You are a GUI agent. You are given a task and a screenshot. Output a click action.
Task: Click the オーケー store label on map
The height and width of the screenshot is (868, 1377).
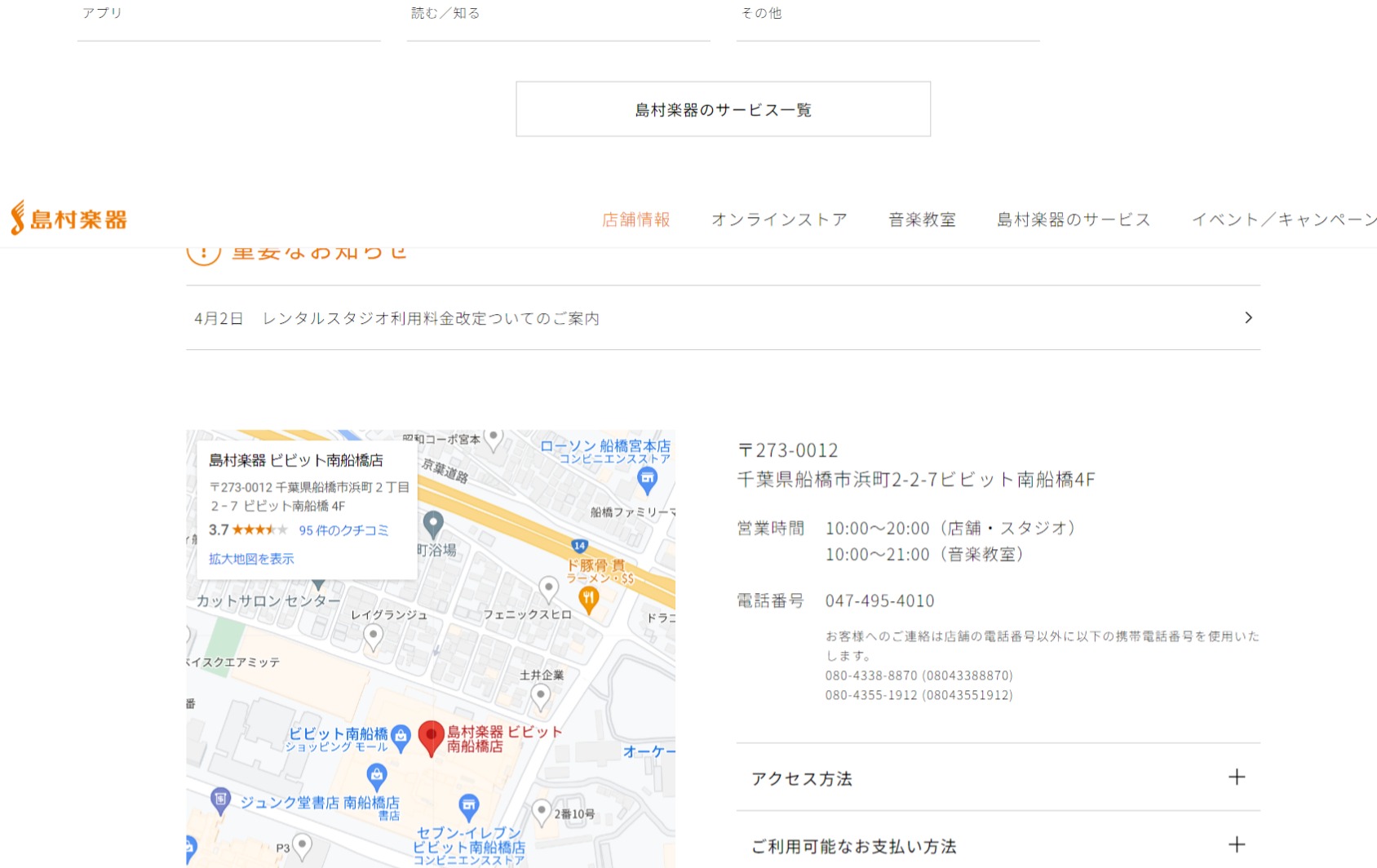pyautogui.click(x=649, y=751)
